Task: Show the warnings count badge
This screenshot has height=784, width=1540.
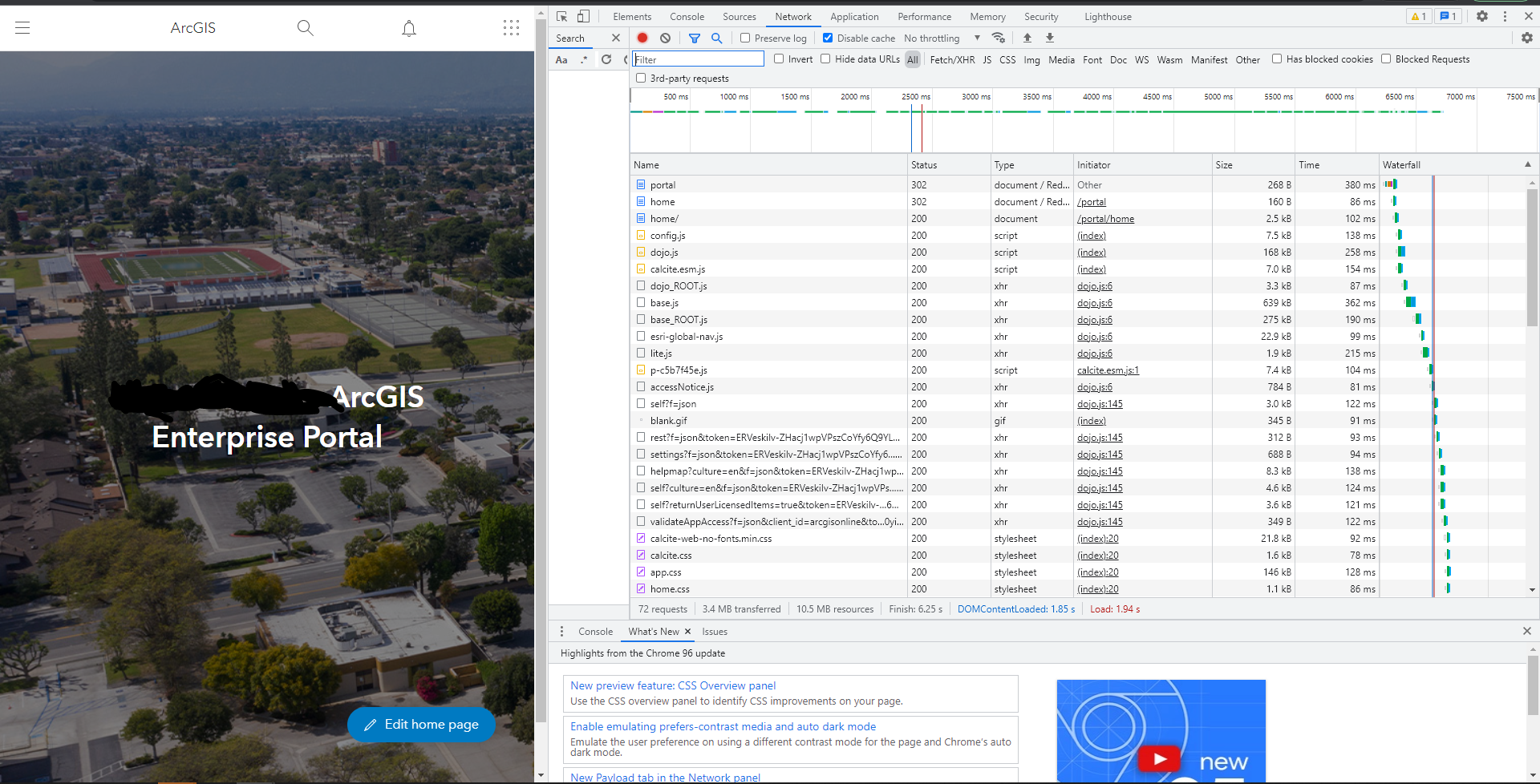Action: [x=1418, y=16]
